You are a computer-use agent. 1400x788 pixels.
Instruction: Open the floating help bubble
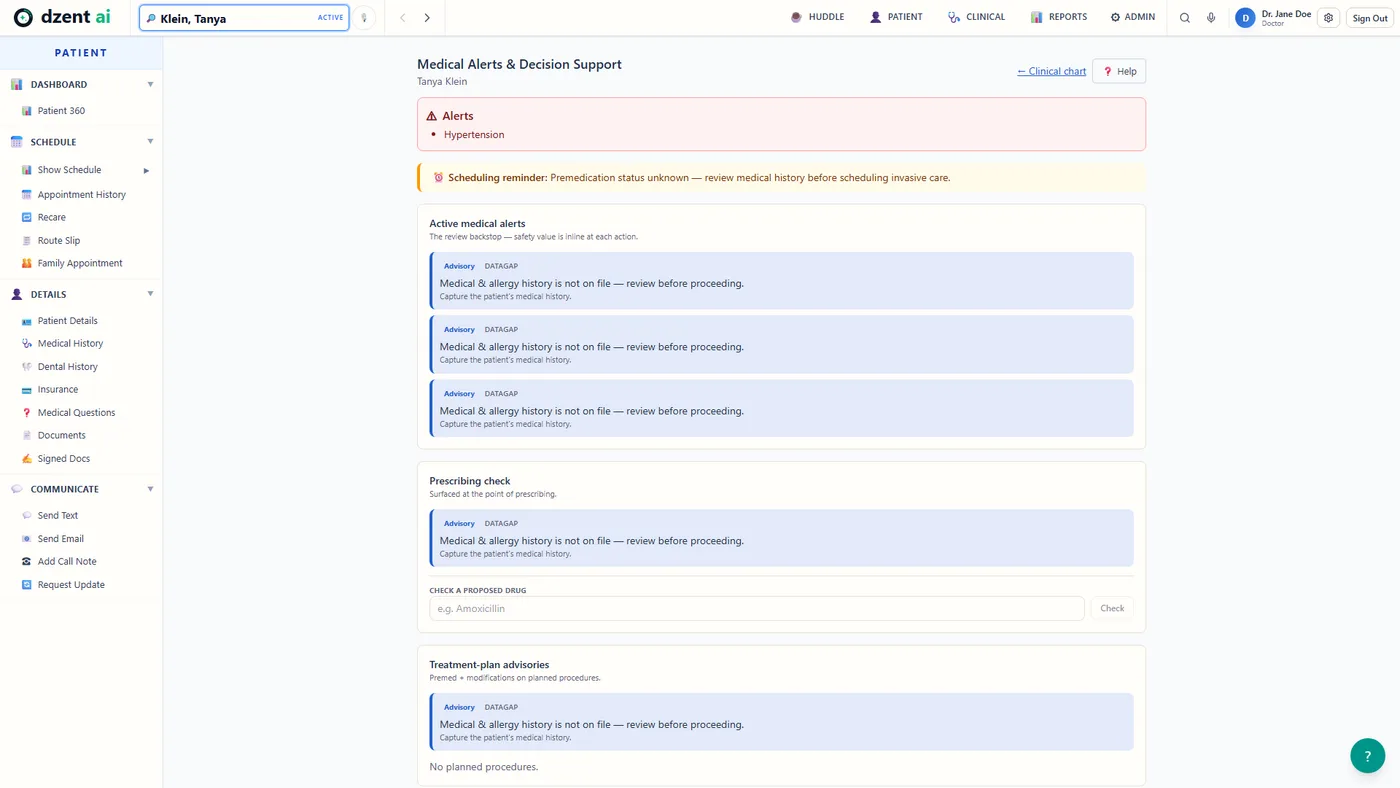pyautogui.click(x=1367, y=756)
